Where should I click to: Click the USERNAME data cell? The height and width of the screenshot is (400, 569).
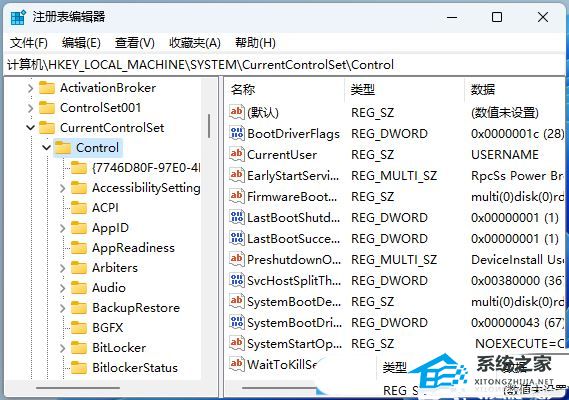click(x=505, y=155)
